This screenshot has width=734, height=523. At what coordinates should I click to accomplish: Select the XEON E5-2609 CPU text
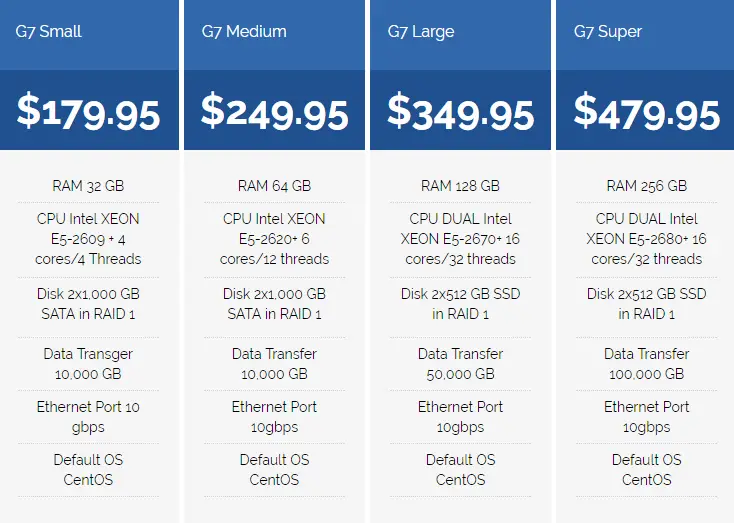point(88,239)
